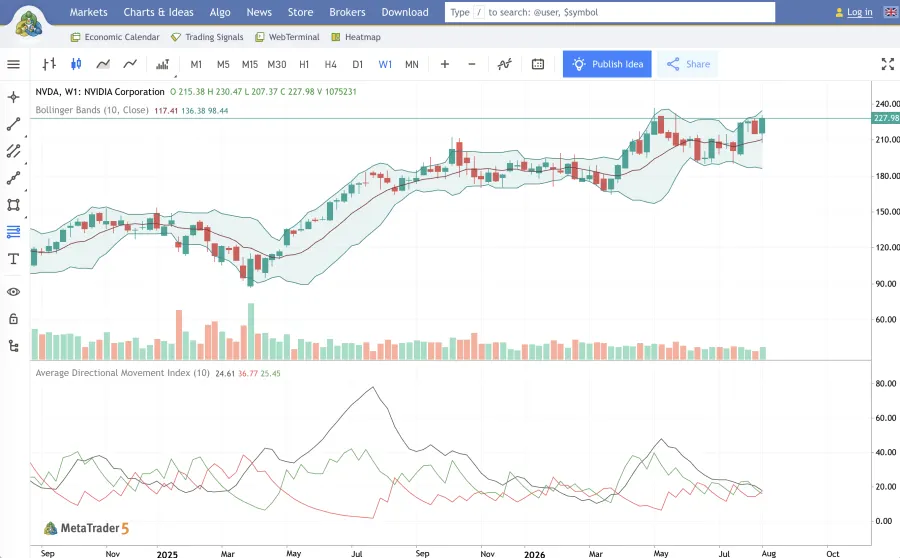Viewport: 900px width, 558px height.
Task: Click the Average Directional Movement Index label
Action: [122, 373]
